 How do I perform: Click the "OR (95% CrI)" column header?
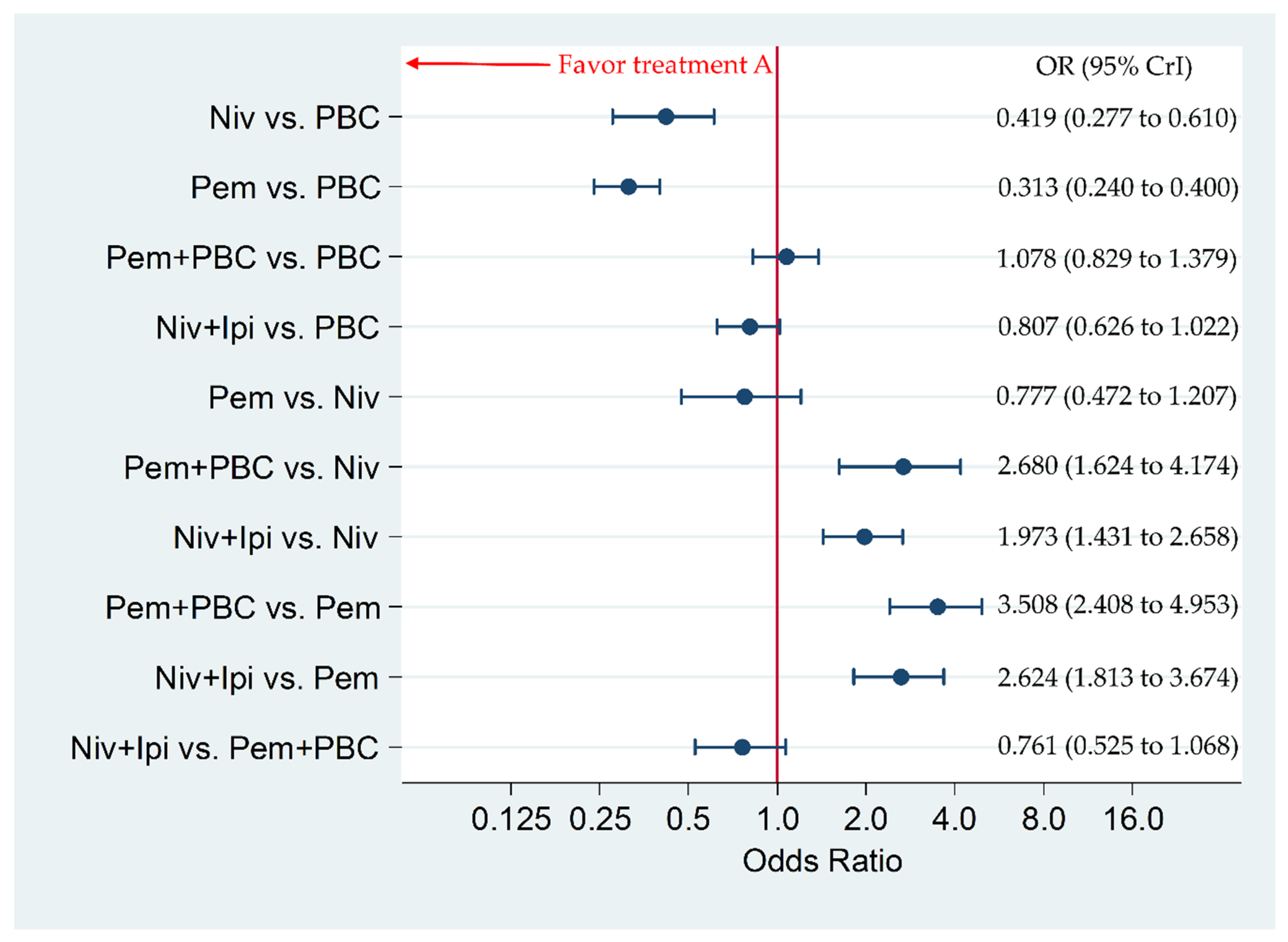1113,66
